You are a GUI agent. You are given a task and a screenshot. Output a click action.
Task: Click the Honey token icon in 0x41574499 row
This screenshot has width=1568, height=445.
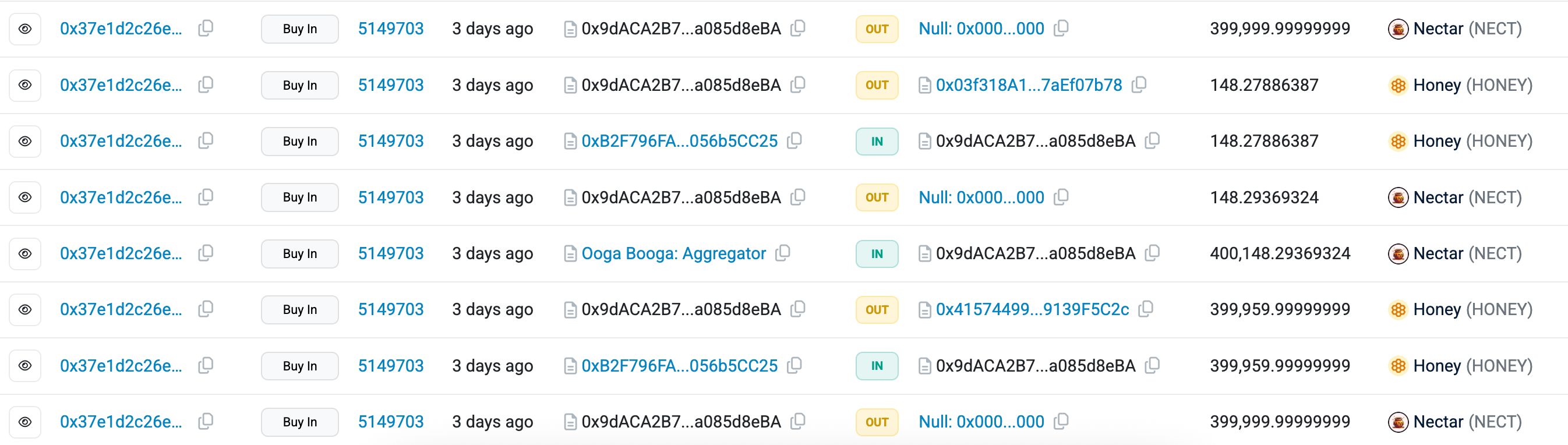click(1398, 309)
